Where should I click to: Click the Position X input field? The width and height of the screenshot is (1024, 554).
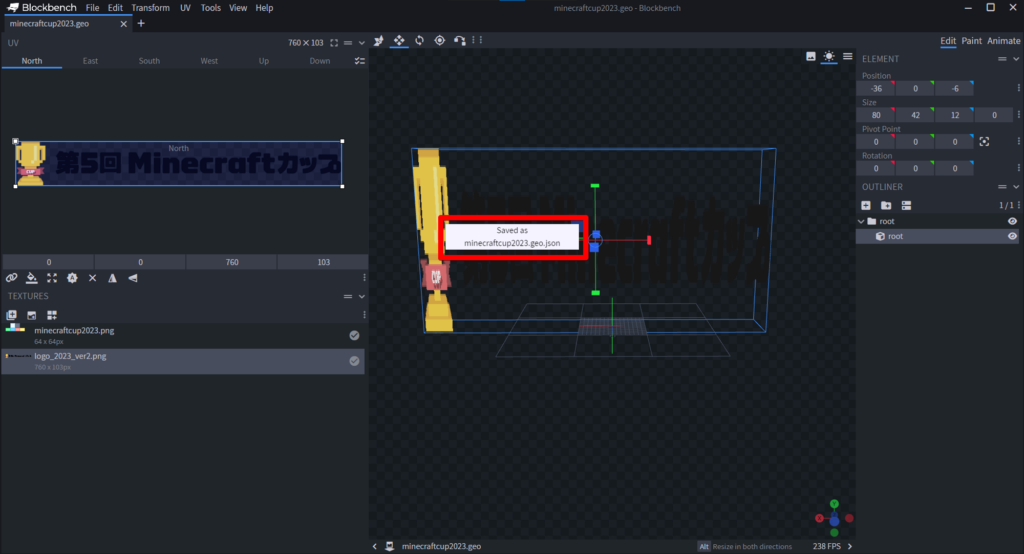click(876, 89)
